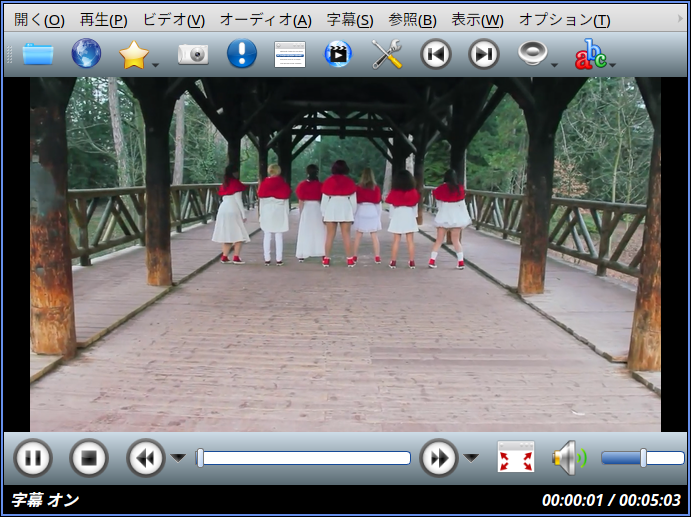Open the 再生(P) menu

point(104,20)
